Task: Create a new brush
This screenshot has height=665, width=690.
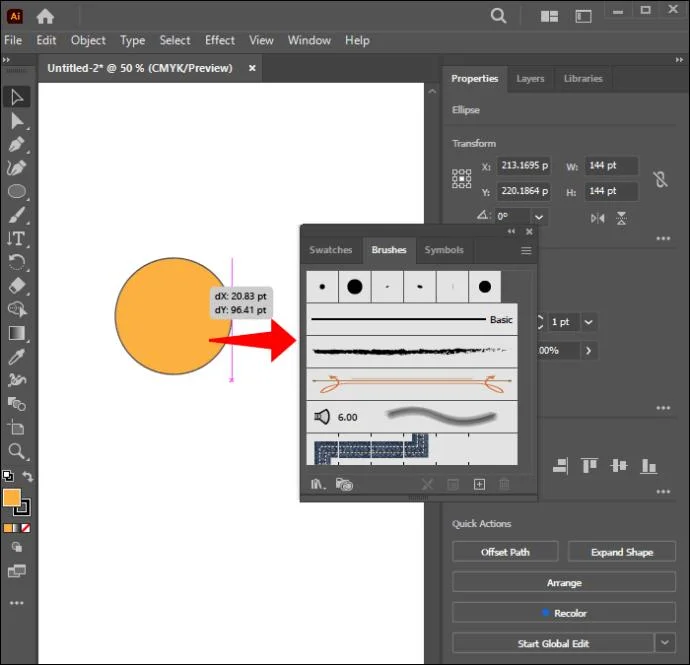Action: point(479,485)
